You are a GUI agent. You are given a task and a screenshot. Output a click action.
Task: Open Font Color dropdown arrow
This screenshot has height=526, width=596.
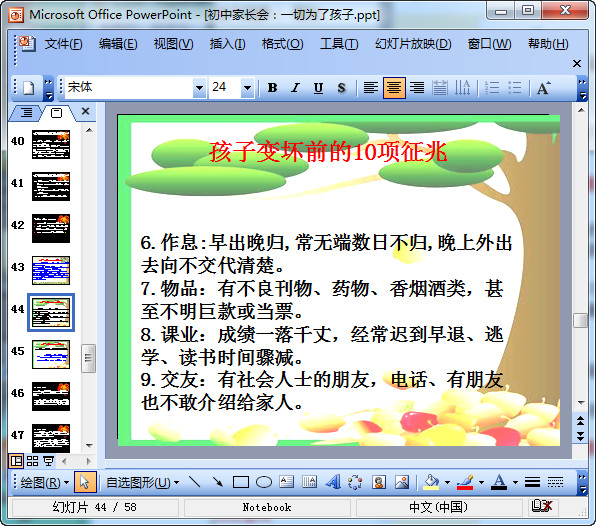point(515,483)
